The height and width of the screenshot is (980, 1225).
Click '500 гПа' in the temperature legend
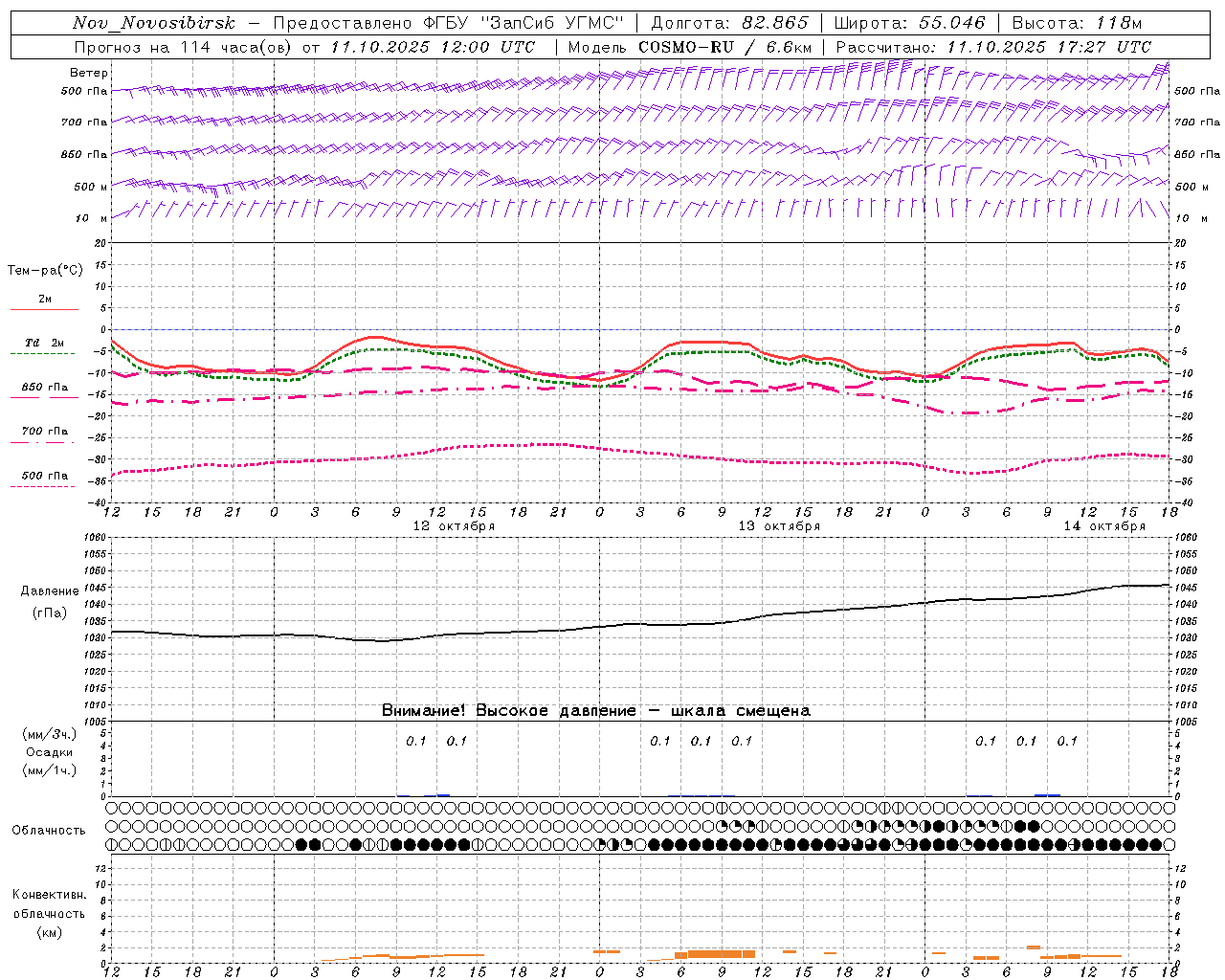click(x=45, y=476)
